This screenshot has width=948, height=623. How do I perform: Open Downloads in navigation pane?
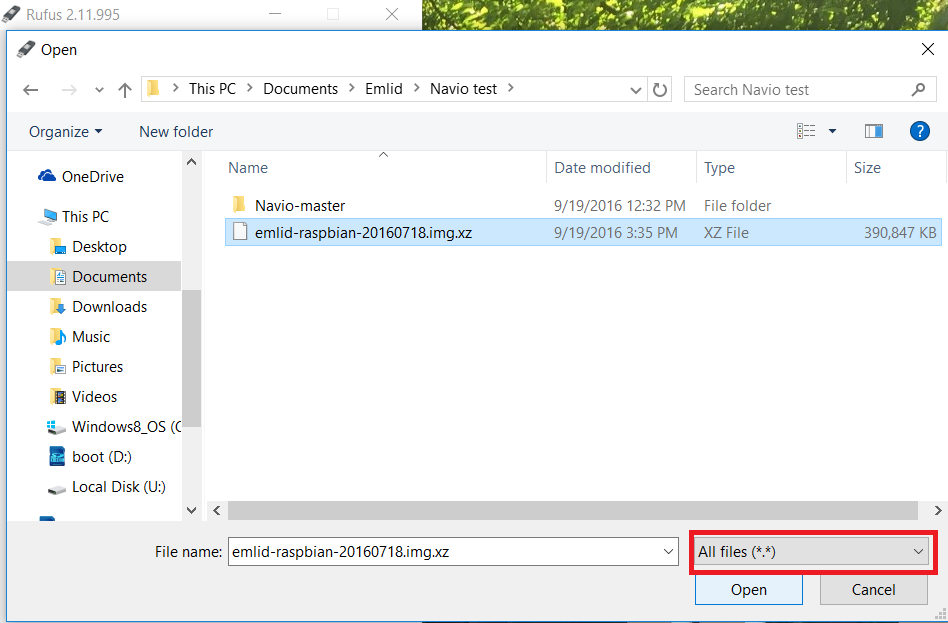coord(109,307)
